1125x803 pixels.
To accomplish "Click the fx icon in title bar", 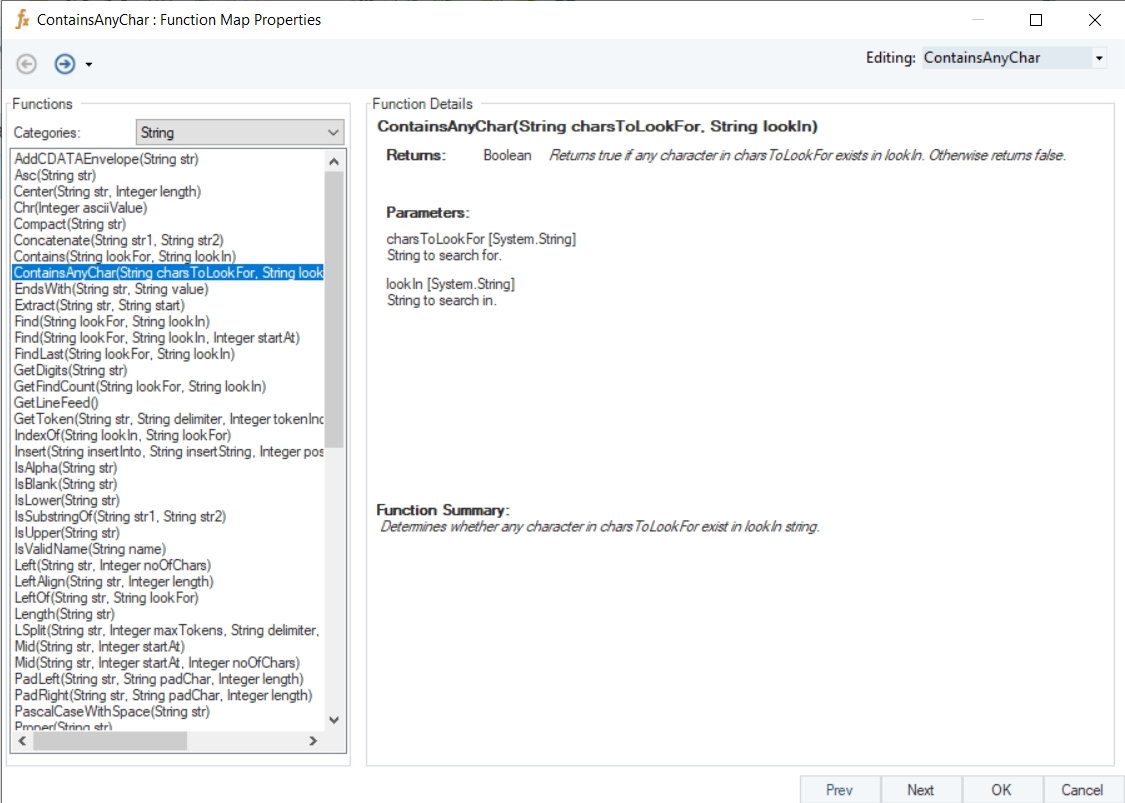I will tap(22, 20).
